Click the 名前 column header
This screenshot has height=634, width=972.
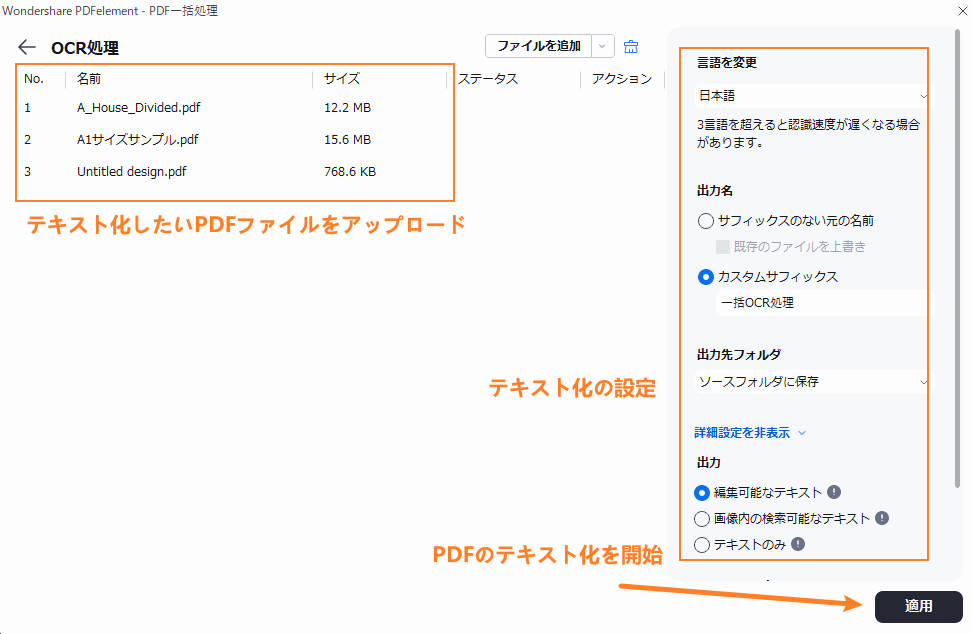(87, 79)
